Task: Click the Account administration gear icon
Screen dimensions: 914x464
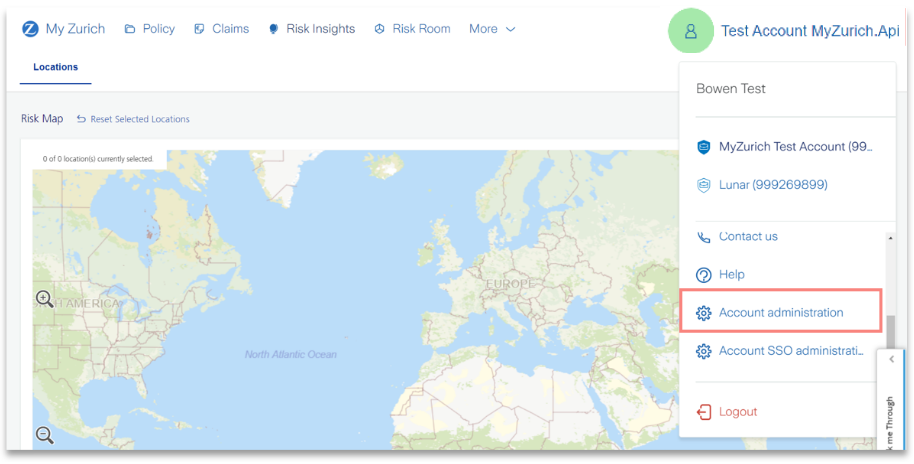Action: [704, 313]
